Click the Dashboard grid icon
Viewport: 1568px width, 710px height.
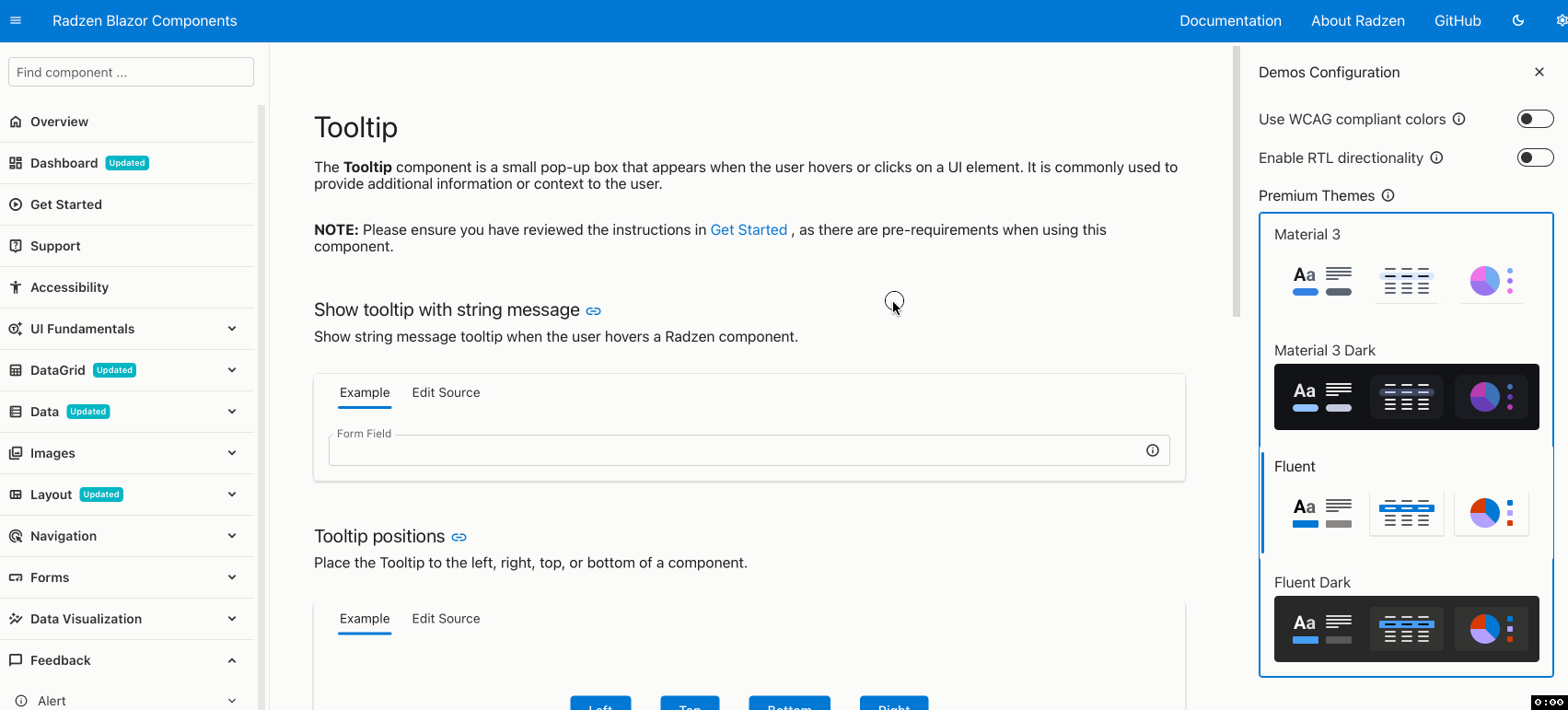(x=16, y=163)
